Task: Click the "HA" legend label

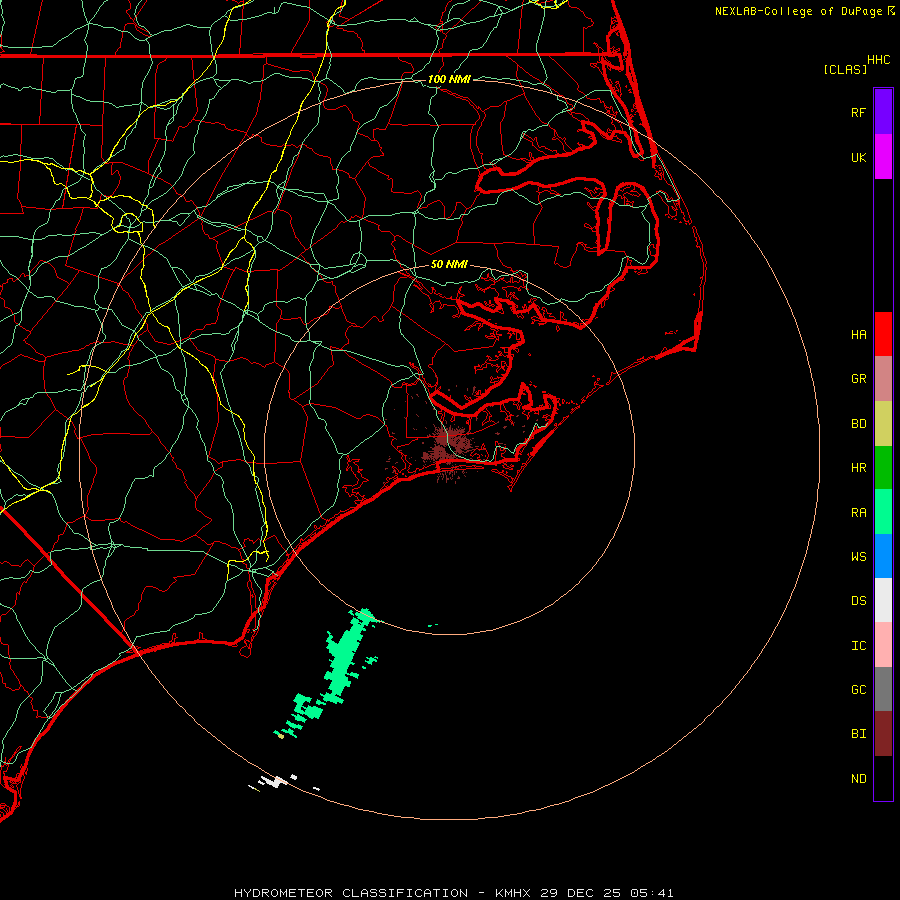Action: point(858,335)
